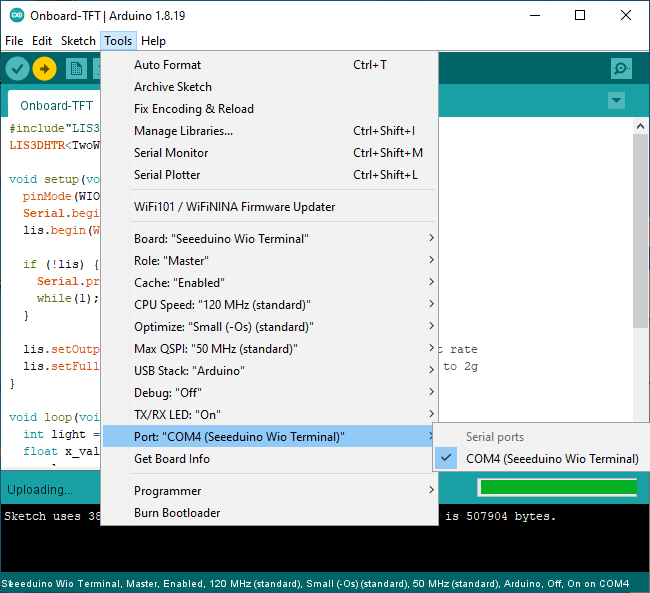Expand the Optimize: "Small (-Os)" submenu
Viewport: 650px width, 593px height.
pyautogui.click(x=270, y=326)
